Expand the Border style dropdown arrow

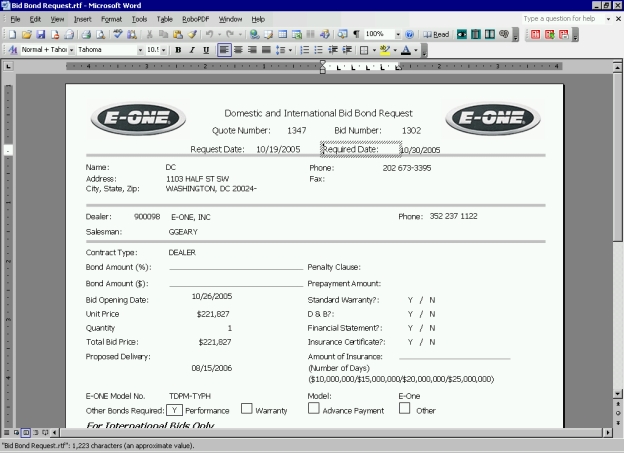pos(374,50)
